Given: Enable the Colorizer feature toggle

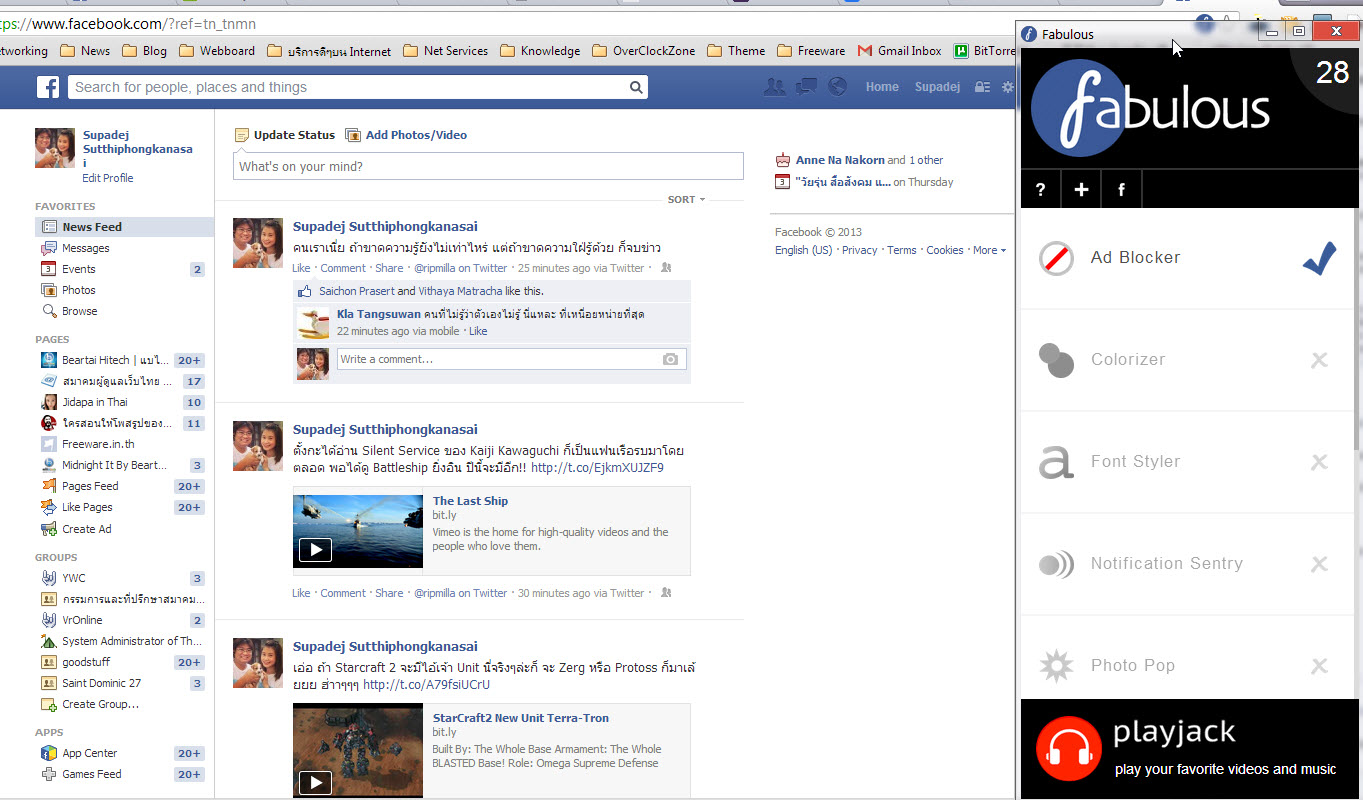Looking at the screenshot, I should (1319, 360).
